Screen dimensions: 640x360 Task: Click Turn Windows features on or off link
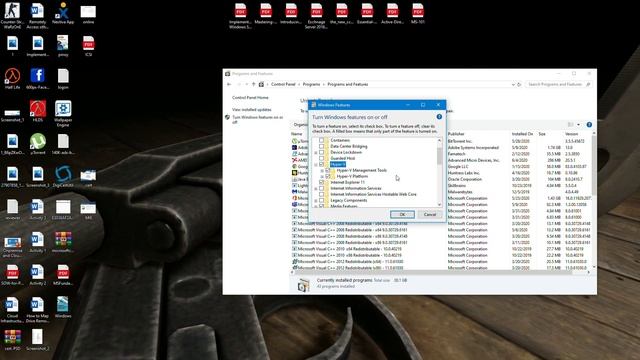pyautogui.click(x=257, y=119)
